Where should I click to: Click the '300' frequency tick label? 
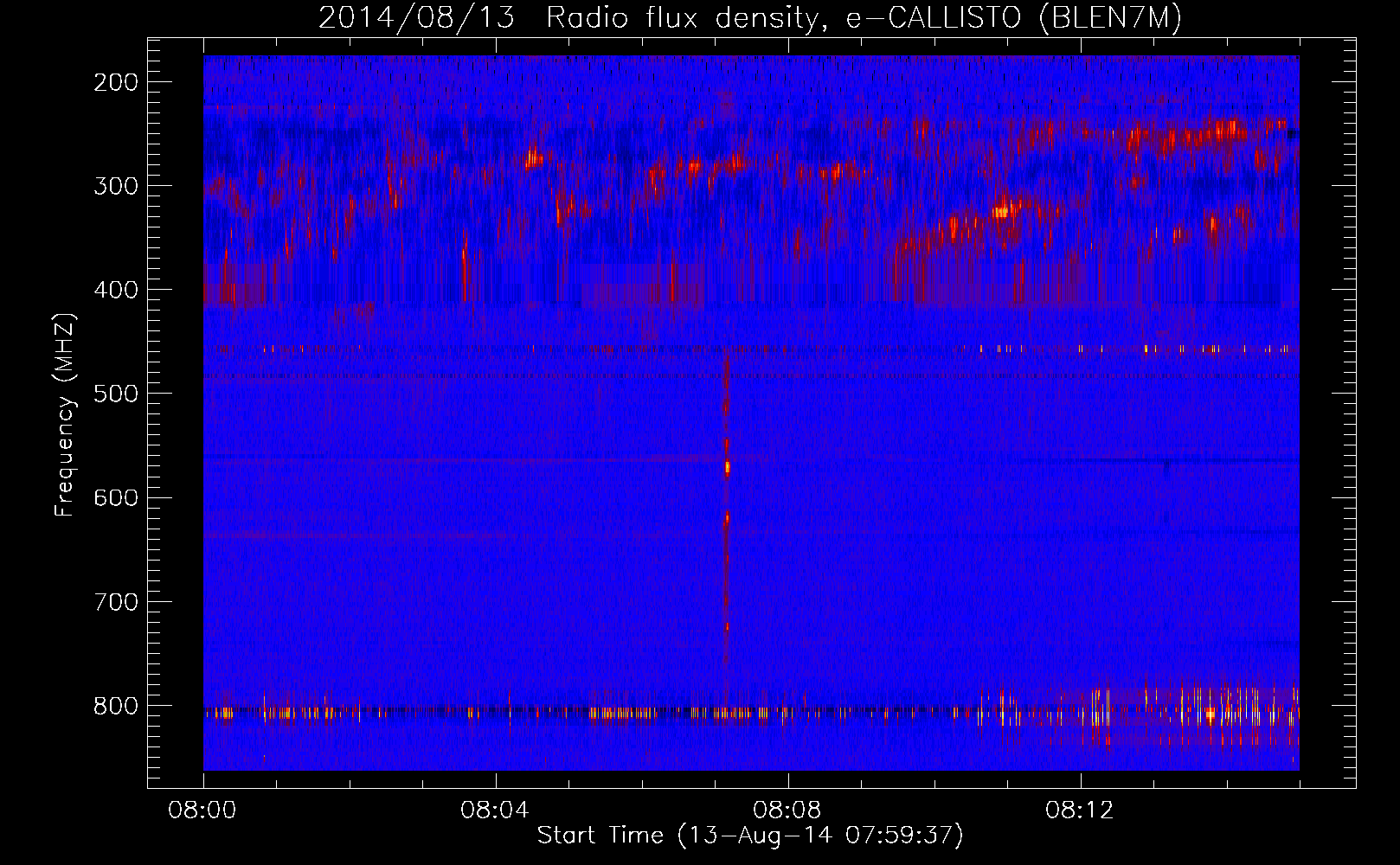click(x=116, y=186)
